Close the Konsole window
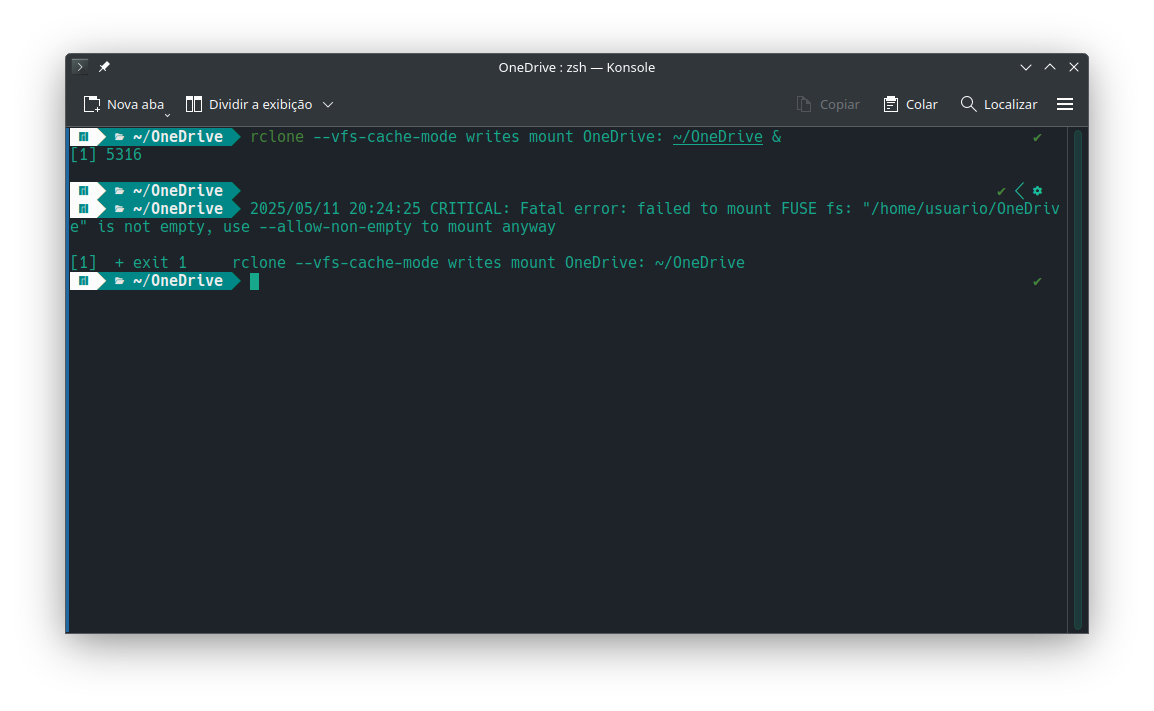 (1074, 67)
